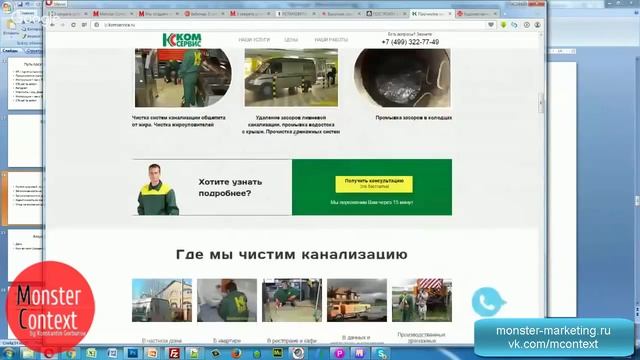Open PowerPoint from the taskbar
This screenshot has width=640, height=360.
pyautogui.click(x=152, y=353)
